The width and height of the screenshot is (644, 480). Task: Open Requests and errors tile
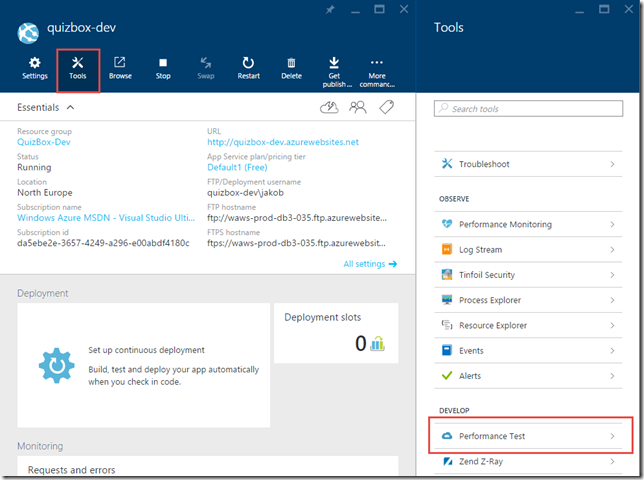[x=208, y=466]
